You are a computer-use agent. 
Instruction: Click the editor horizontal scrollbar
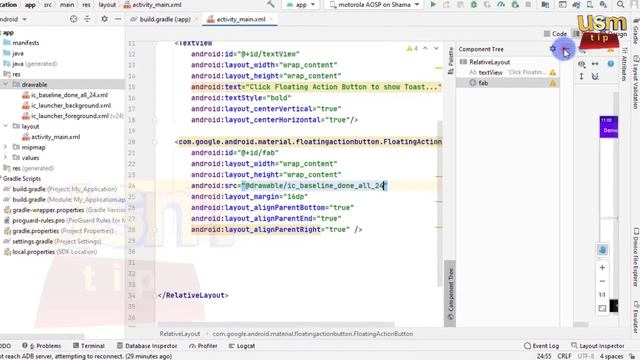coord(276,325)
